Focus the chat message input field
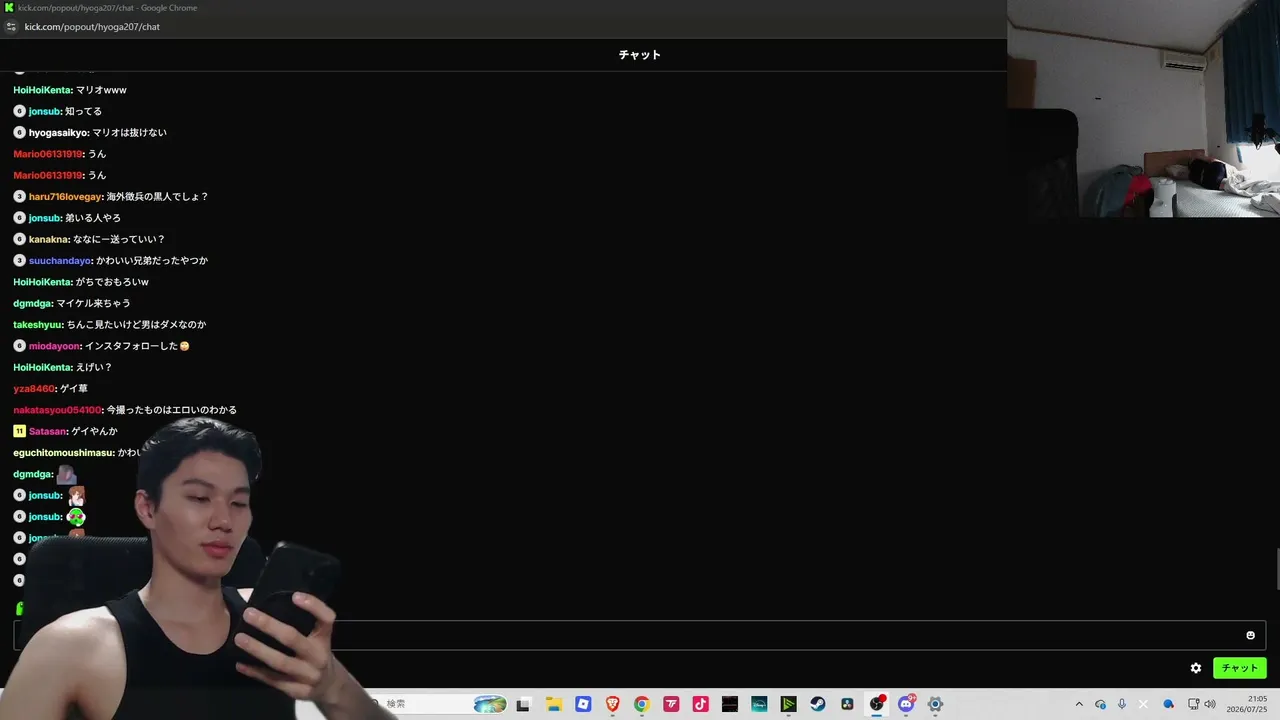This screenshot has height=720, width=1280. [640, 635]
